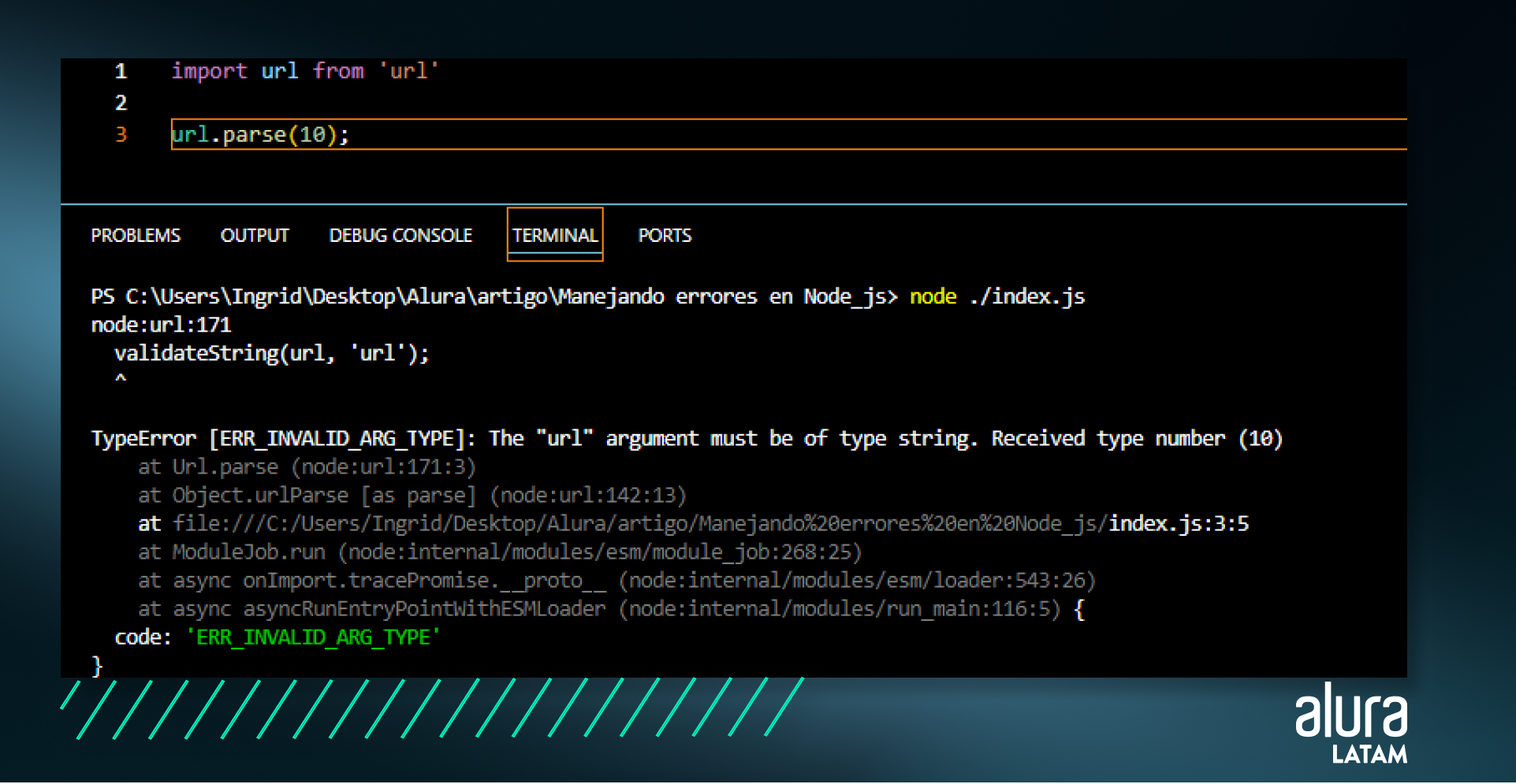Image resolution: width=1516 pixels, height=784 pixels.
Task: Click 'at Url.parse (node:url:171:3)' line
Action: tap(307, 467)
